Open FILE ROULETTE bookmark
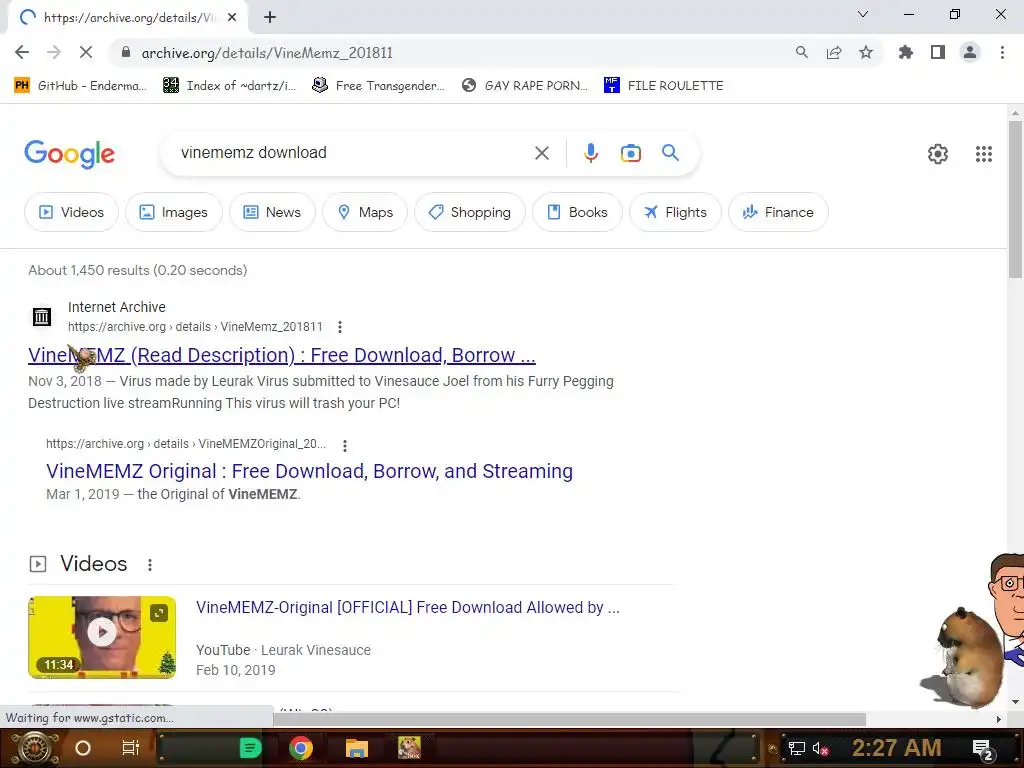Image resolution: width=1024 pixels, height=768 pixels. 664,86
